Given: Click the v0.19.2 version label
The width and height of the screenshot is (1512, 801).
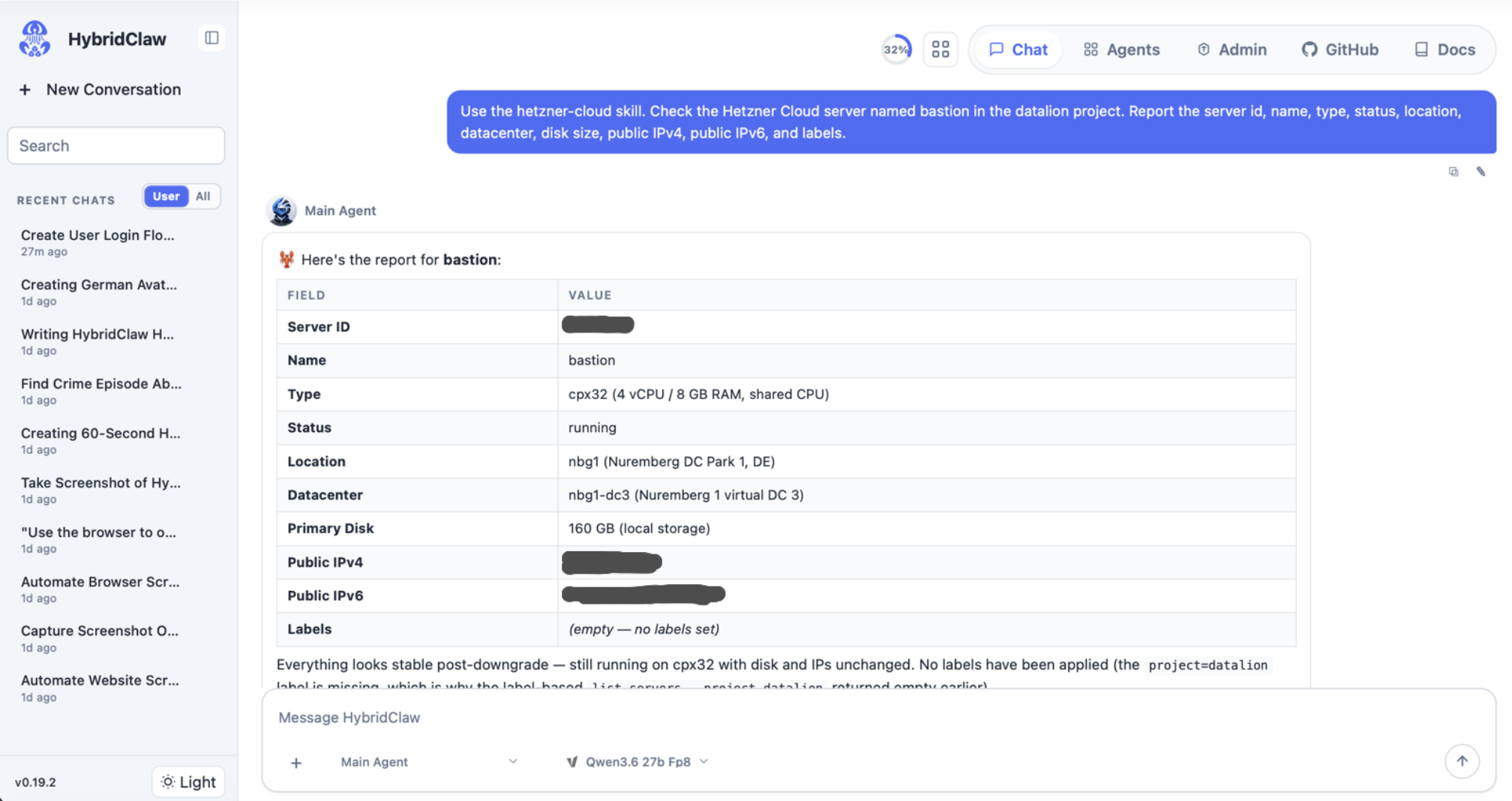Looking at the screenshot, I should 35,782.
